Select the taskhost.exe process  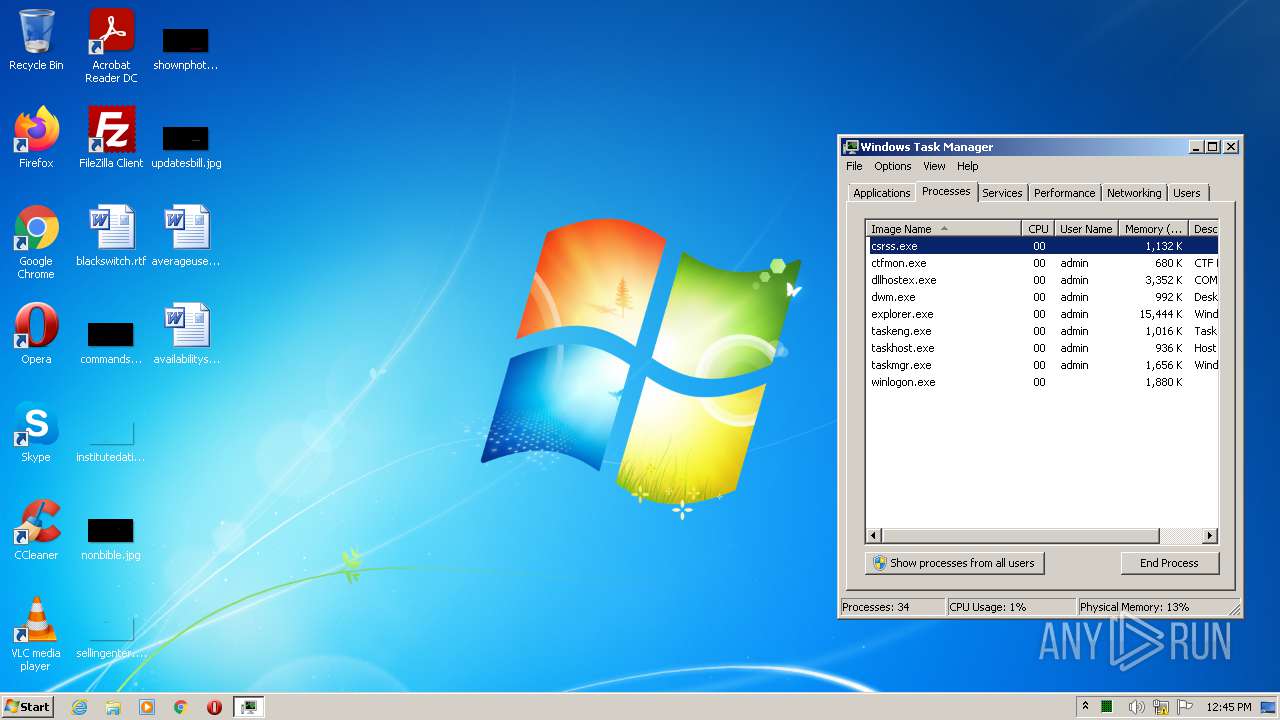pyautogui.click(x=1043, y=348)
